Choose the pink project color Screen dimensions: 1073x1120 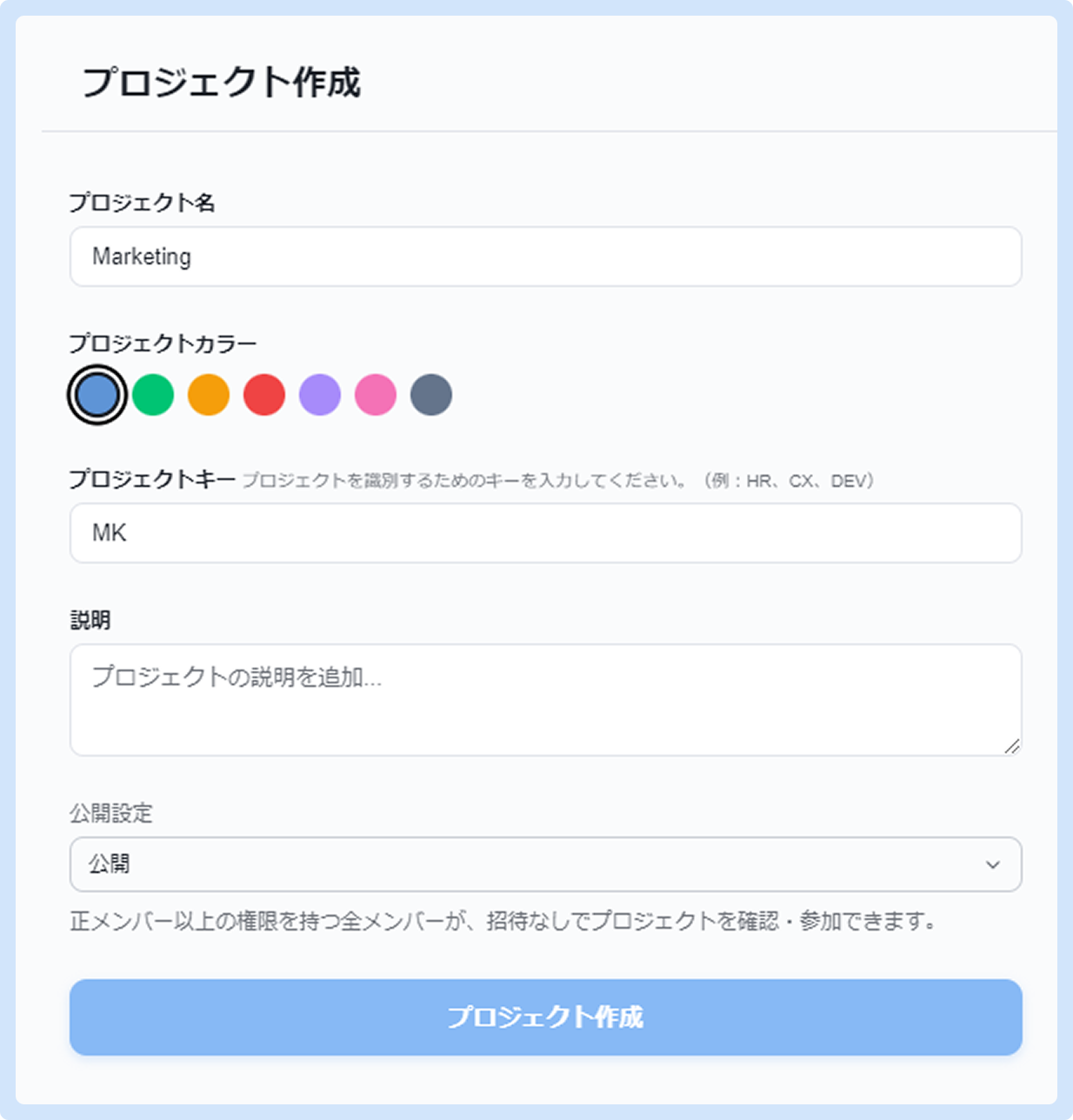376,395
